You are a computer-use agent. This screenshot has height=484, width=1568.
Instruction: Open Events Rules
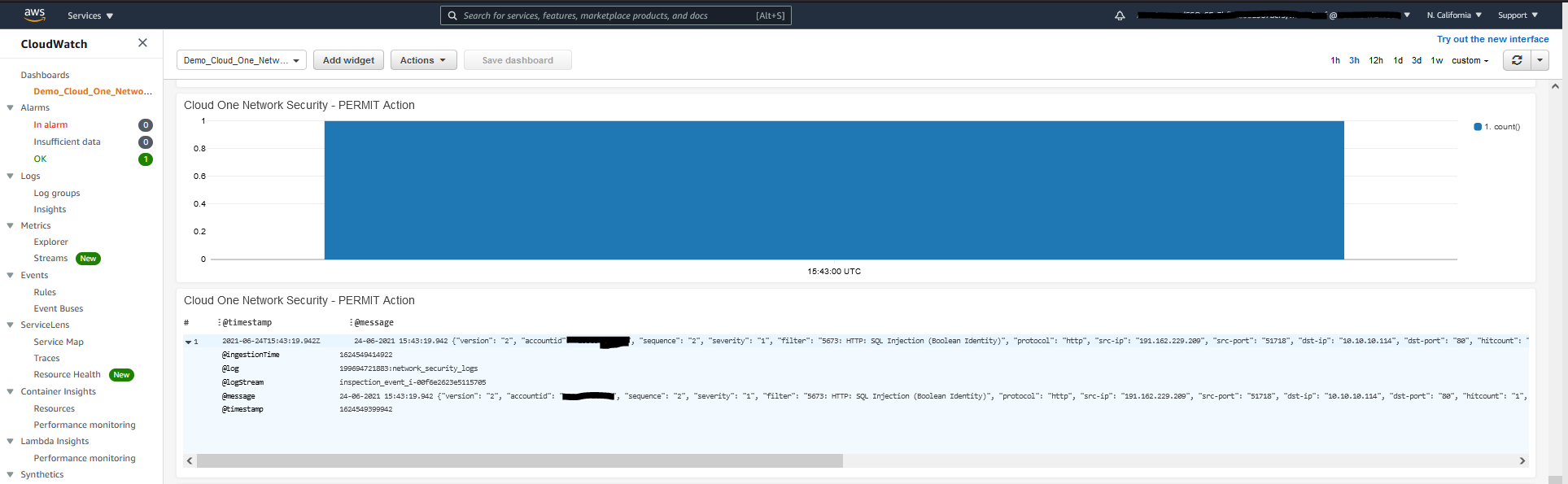[45, 292]
